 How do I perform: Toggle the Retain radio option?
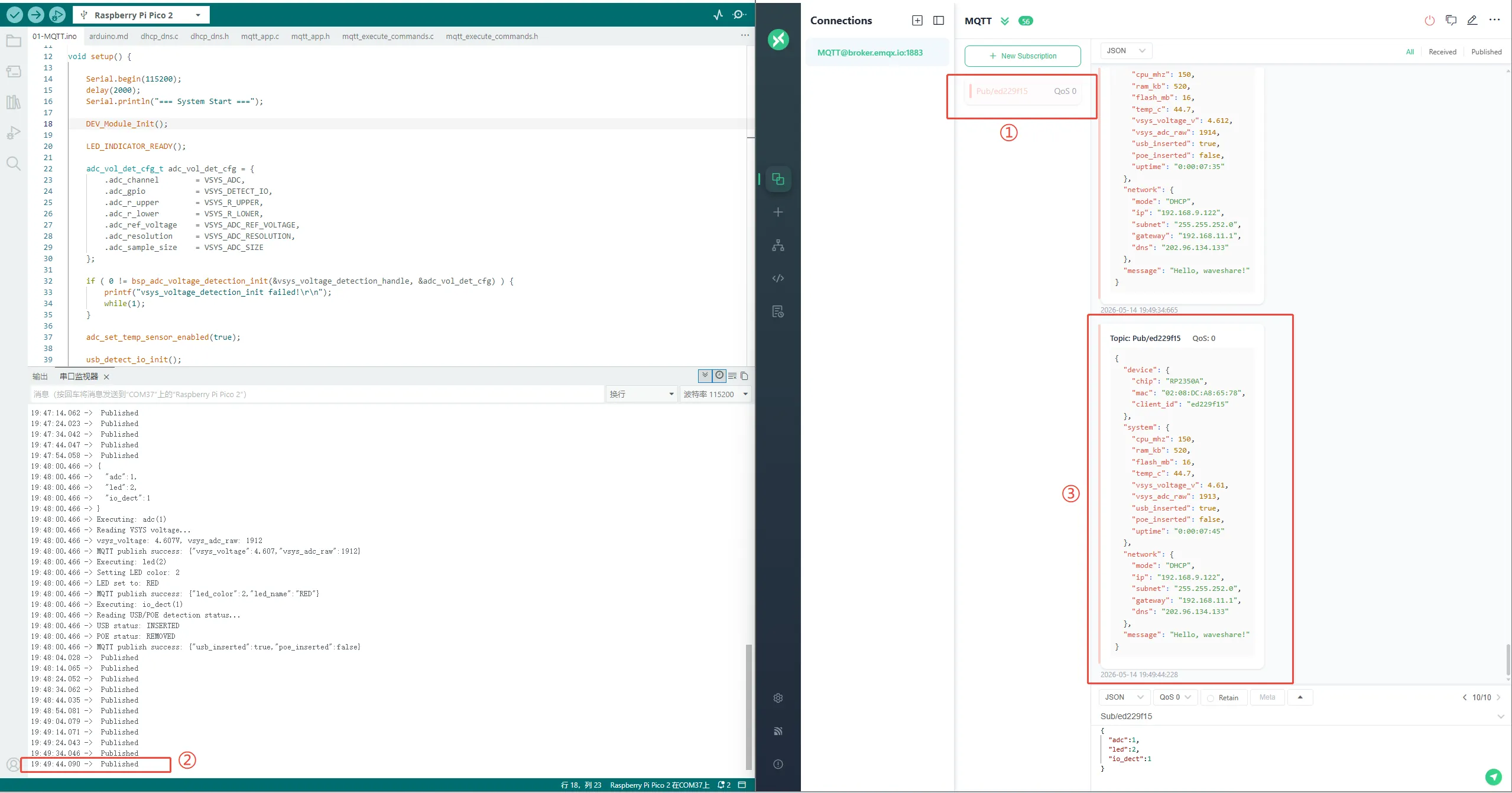[1222, 698]
